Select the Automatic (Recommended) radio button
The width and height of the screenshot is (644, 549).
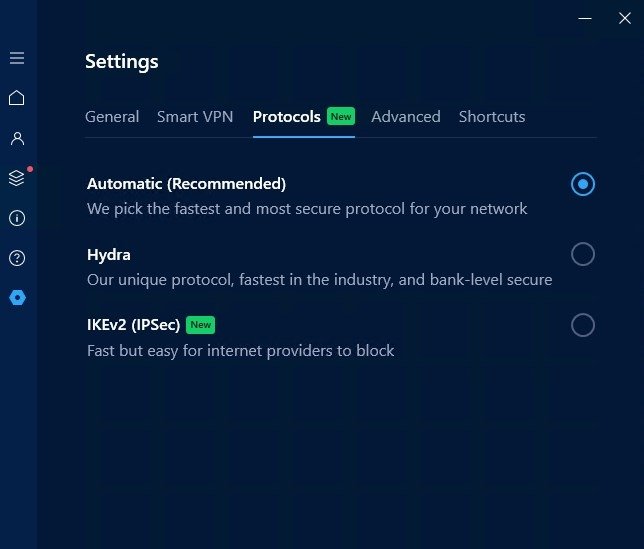(582, 184)
